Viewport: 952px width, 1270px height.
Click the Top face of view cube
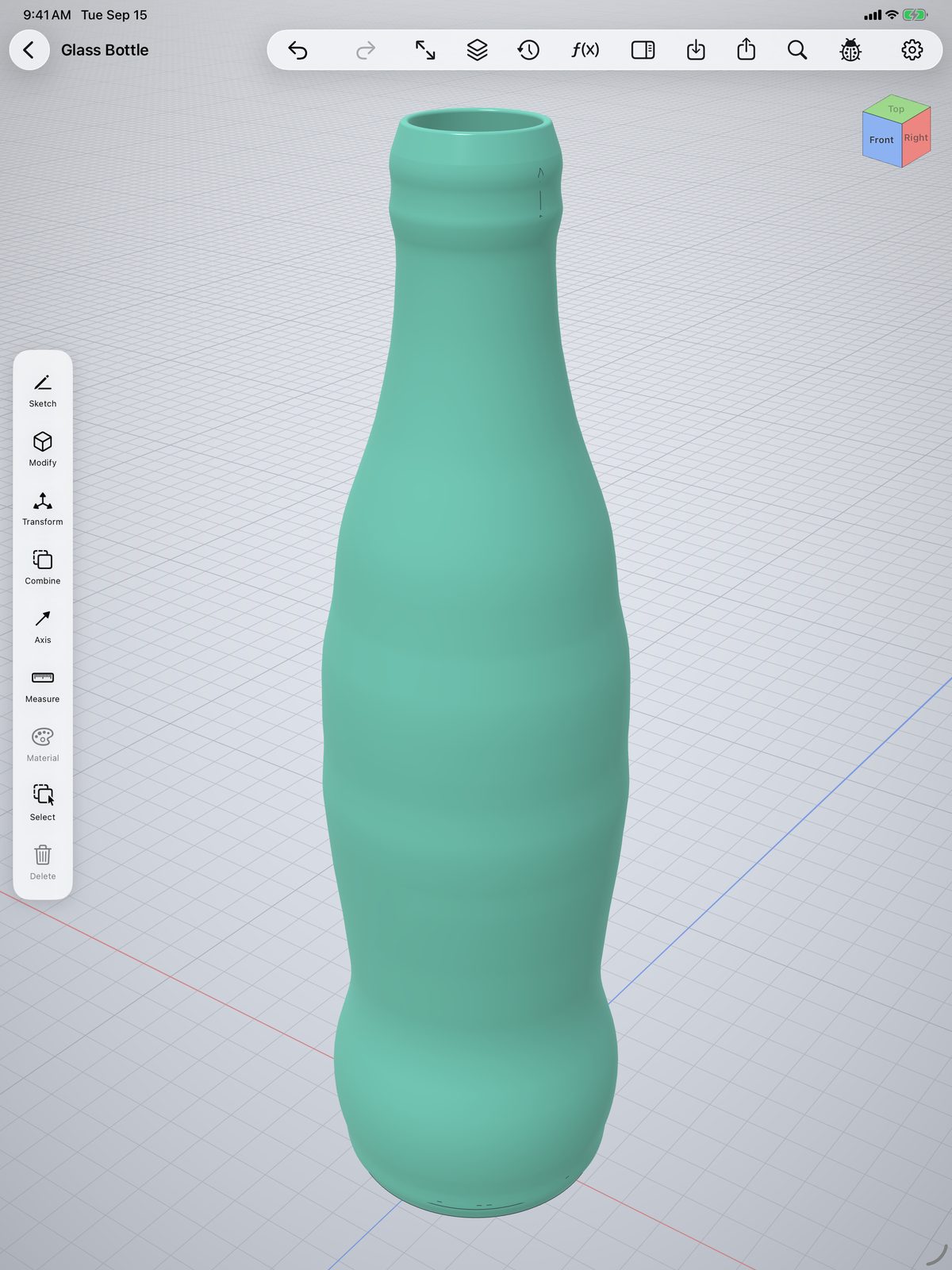click(896, 109)
